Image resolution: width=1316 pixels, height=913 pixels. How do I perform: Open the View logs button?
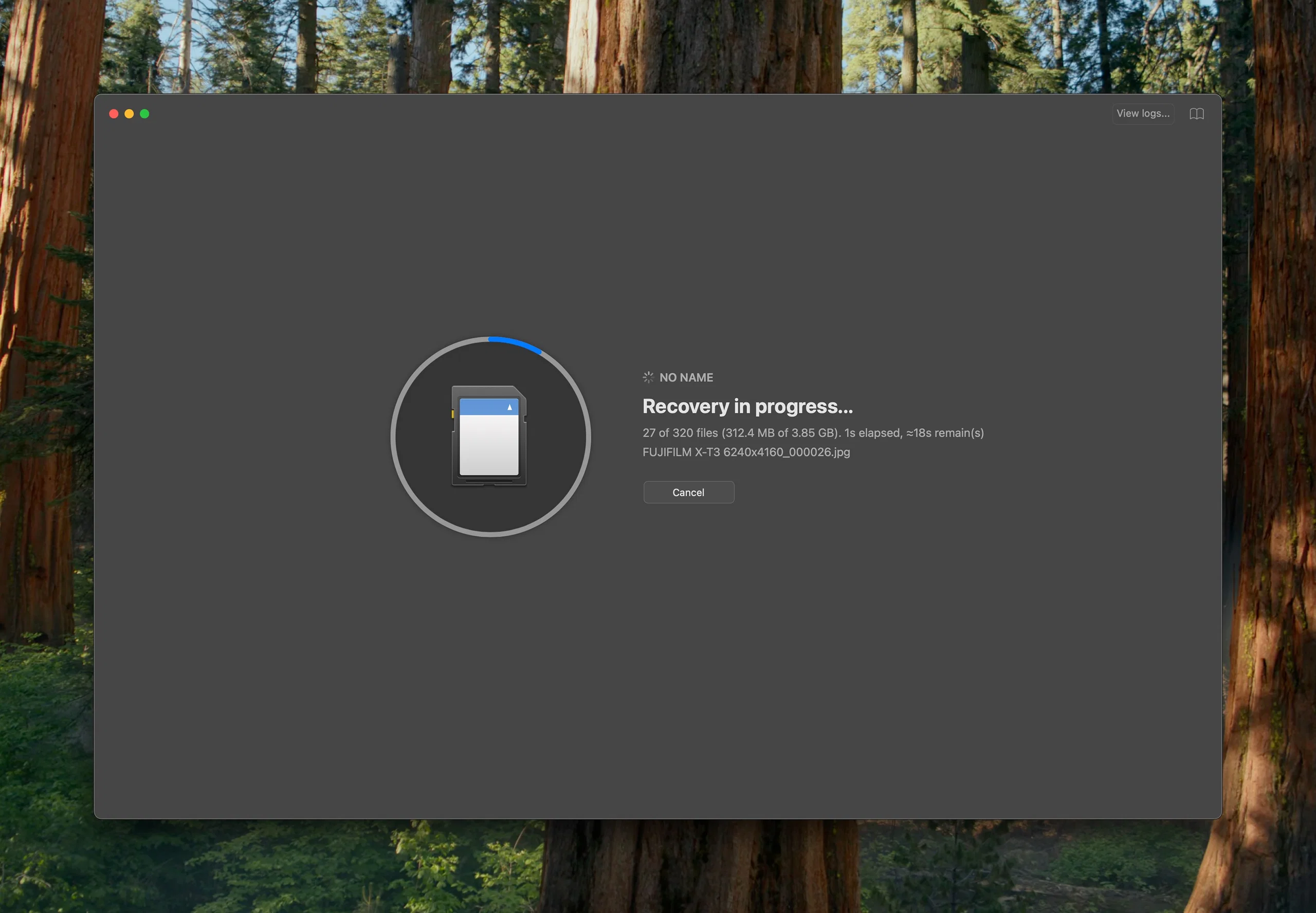coord(1143,113)
